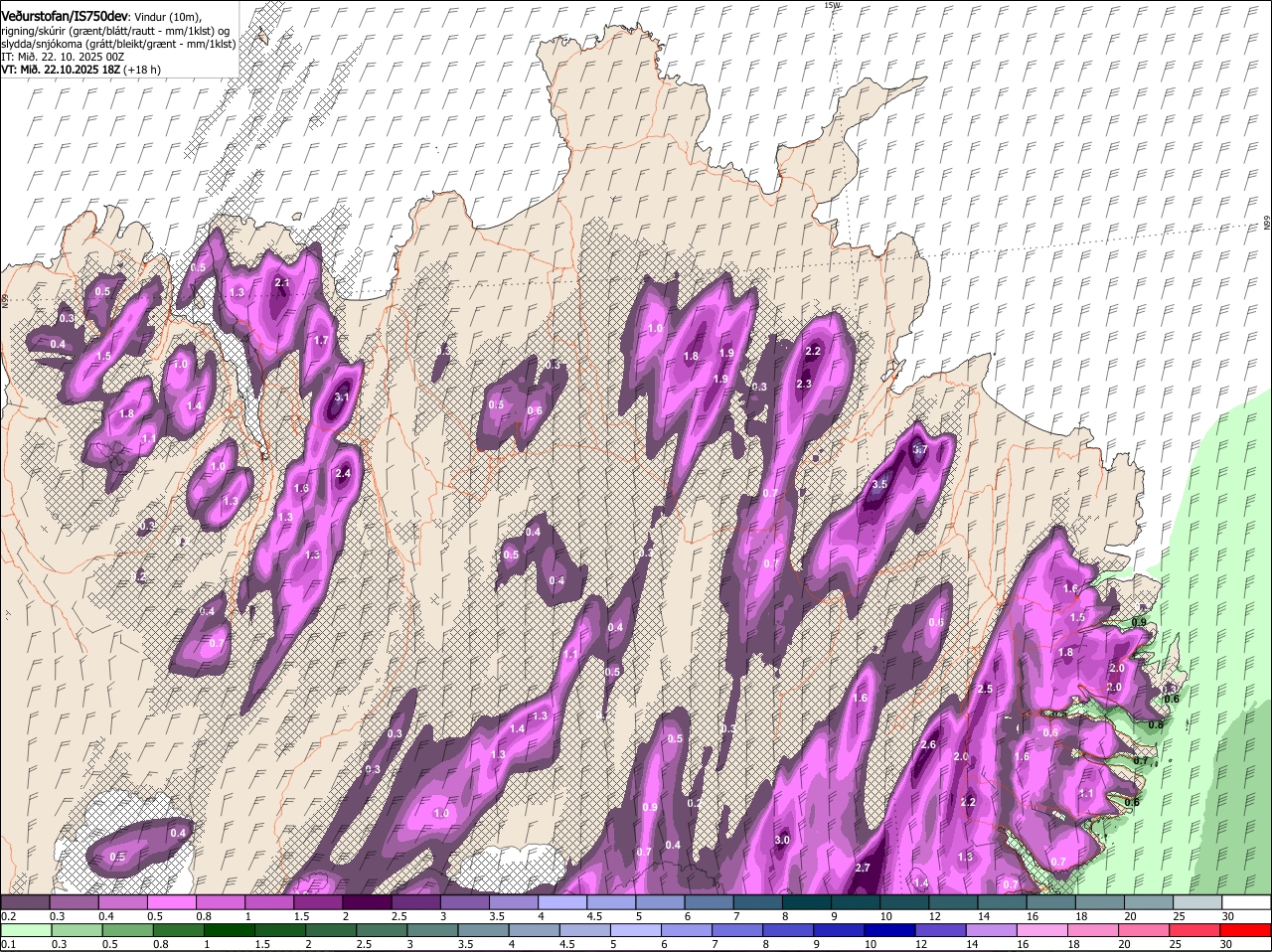The image size is (1272, 952).
Task: Click the "Veðurstofan/IS750dev" map title
Action: 65,15
